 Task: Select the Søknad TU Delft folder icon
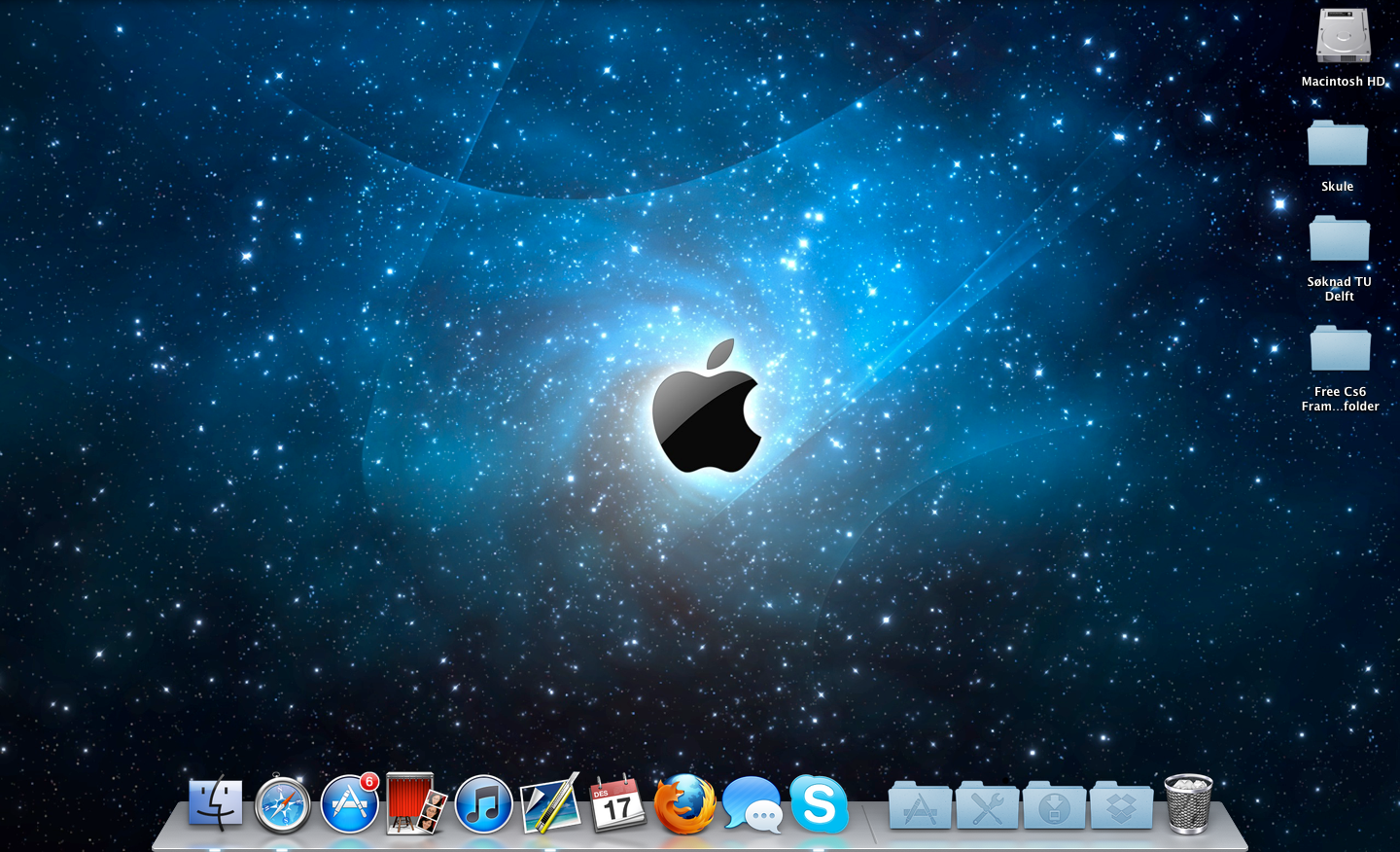1340,238
